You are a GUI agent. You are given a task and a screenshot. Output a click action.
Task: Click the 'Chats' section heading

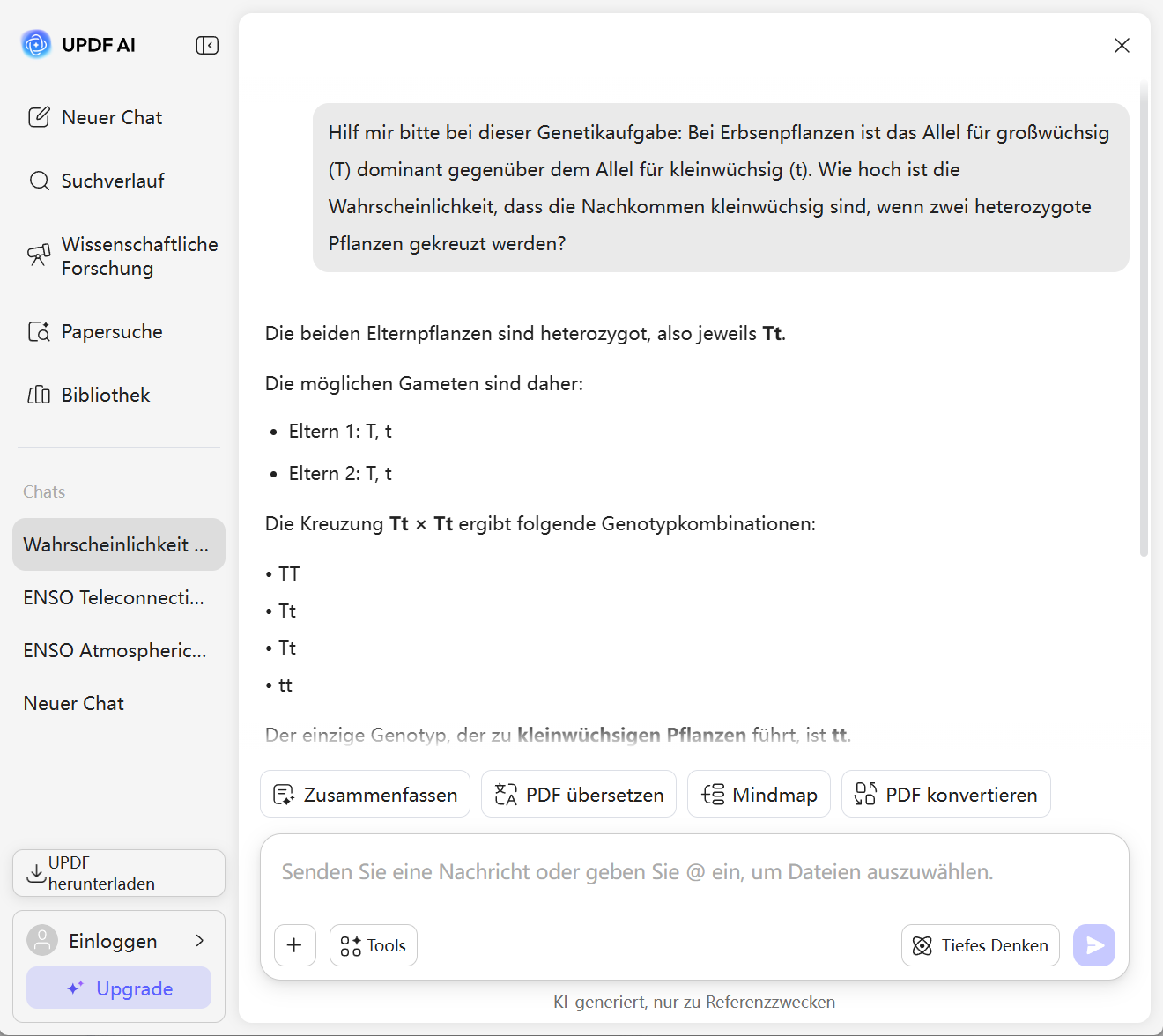click(x=44, y=492)
